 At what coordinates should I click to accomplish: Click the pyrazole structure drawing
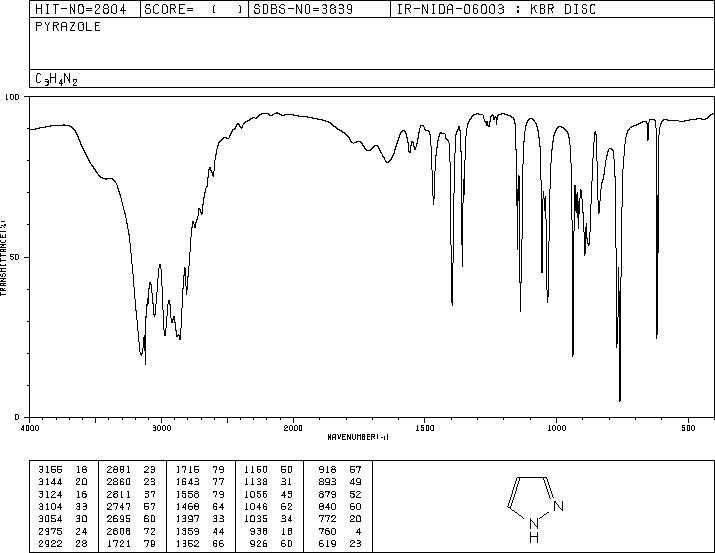pos(536,509)
